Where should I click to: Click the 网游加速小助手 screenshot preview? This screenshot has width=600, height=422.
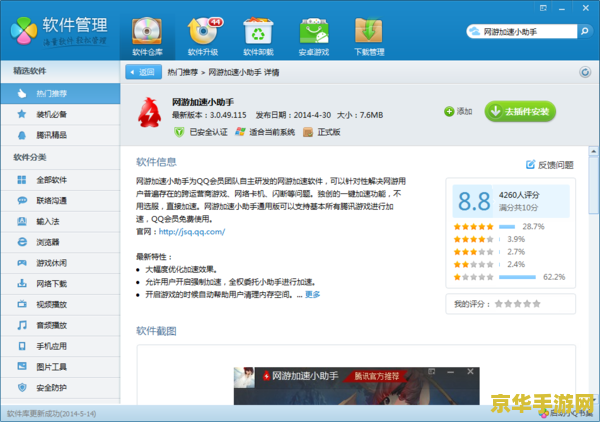[356, 386]
